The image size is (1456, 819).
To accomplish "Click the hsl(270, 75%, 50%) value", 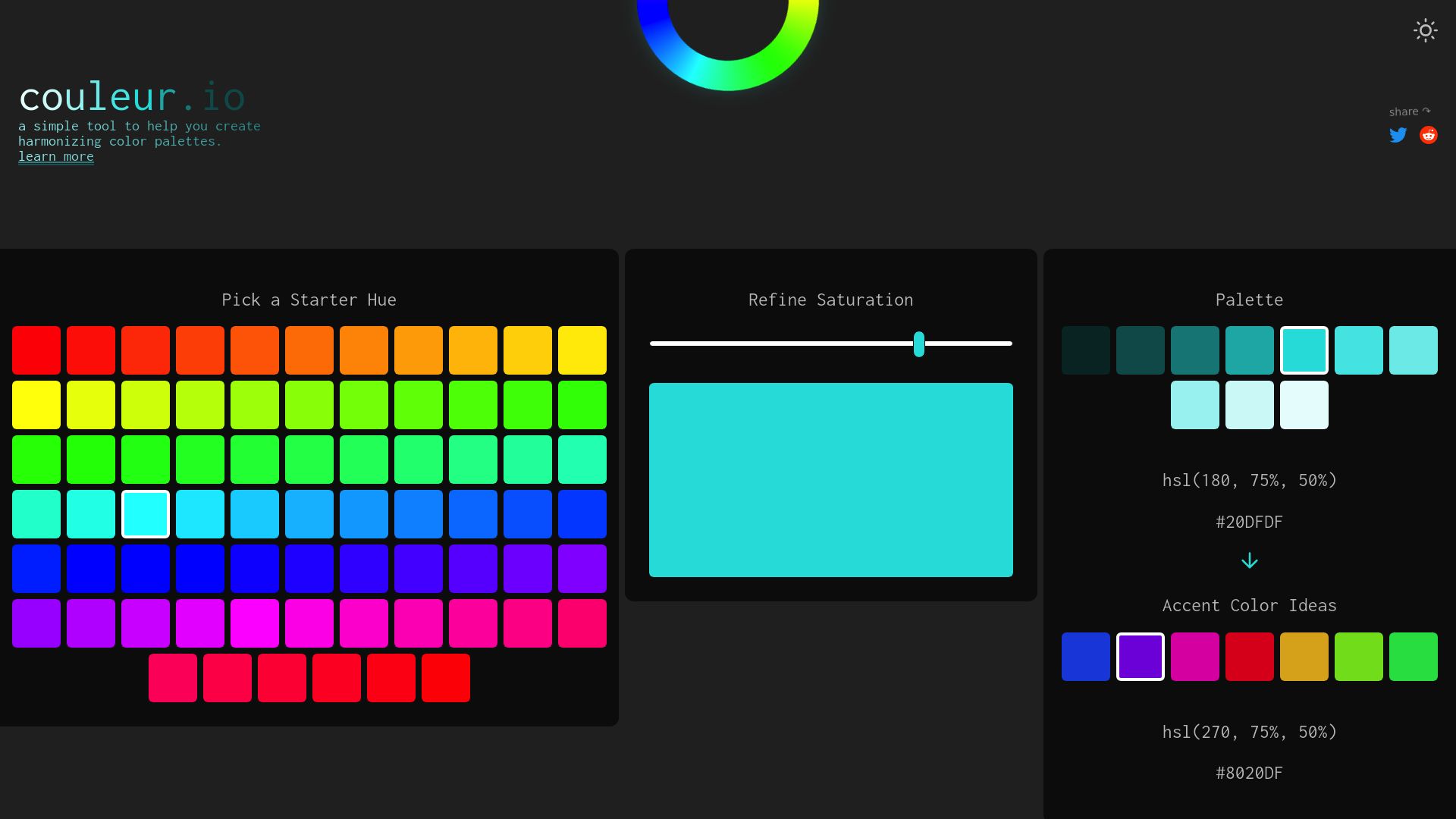I will pos(1250,732).
